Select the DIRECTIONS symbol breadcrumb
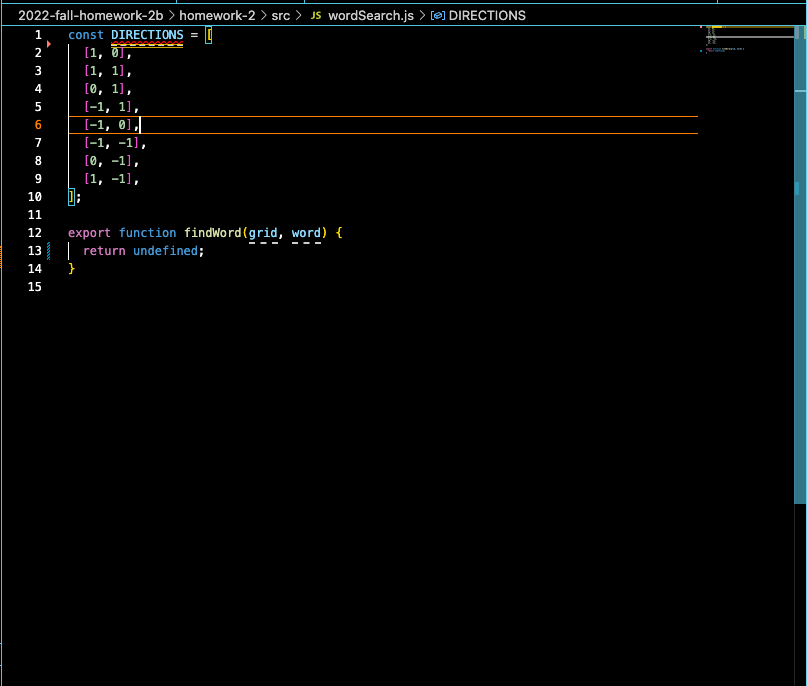Image resolution: width=807 pixels, height=686 pixels. click(x=487, y=15)
